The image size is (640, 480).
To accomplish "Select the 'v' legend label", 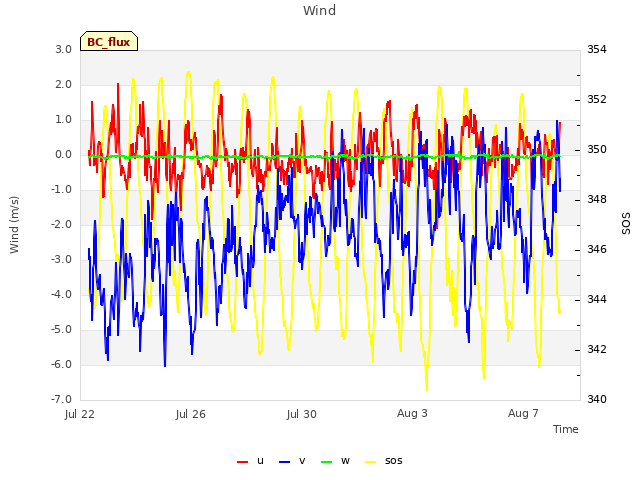I will click(302, 461).
